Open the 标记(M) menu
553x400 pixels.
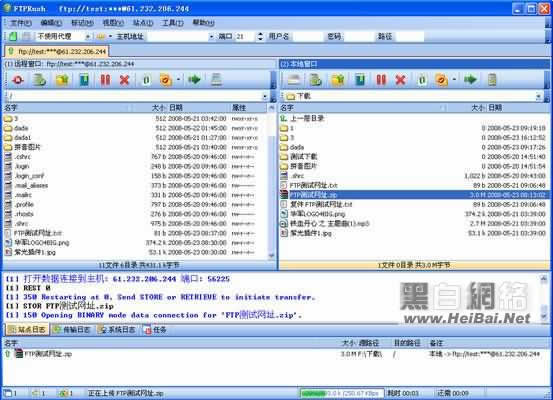[x=82, y=23]
